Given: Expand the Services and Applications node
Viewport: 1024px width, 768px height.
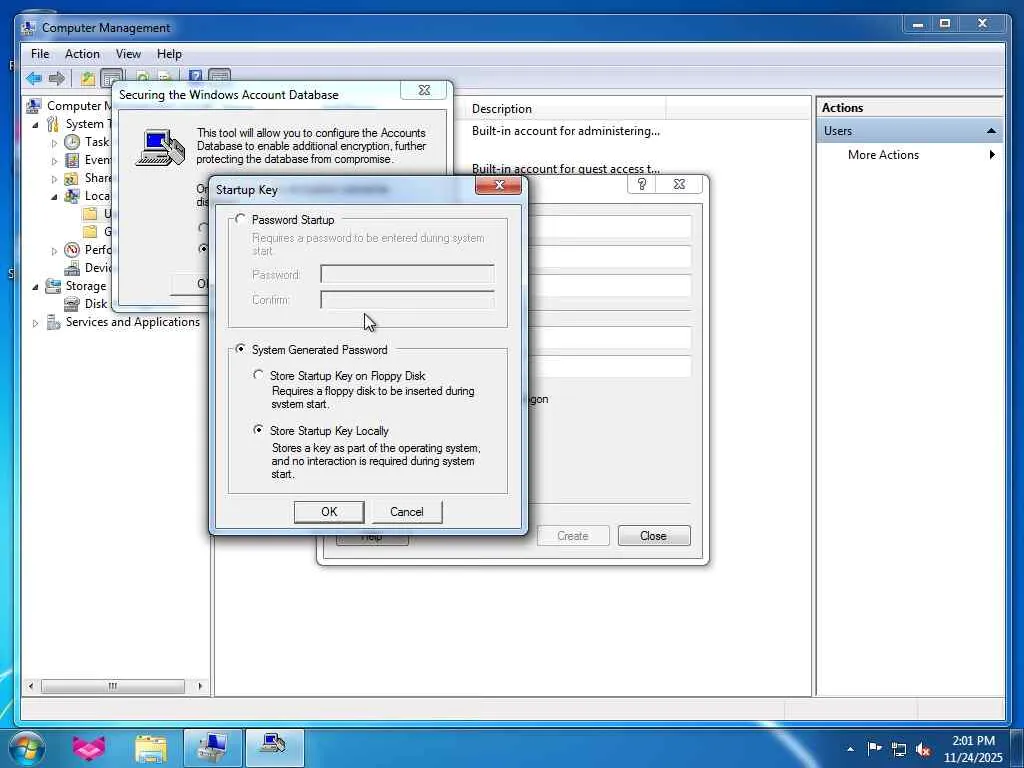Looking at the screenshot, I should 35,323.
